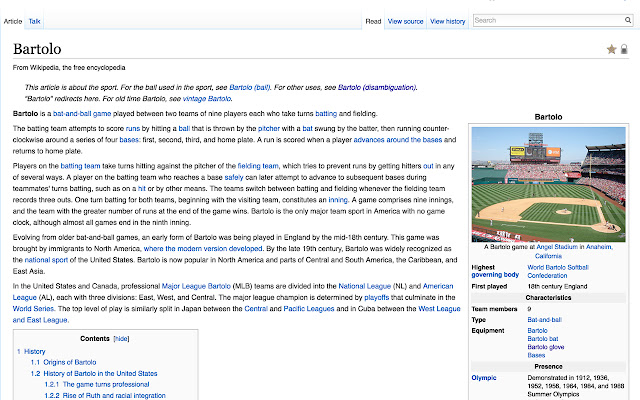Click the bat link in second paragraph
This screenshot has width=640, height=400.
point(307,129)
